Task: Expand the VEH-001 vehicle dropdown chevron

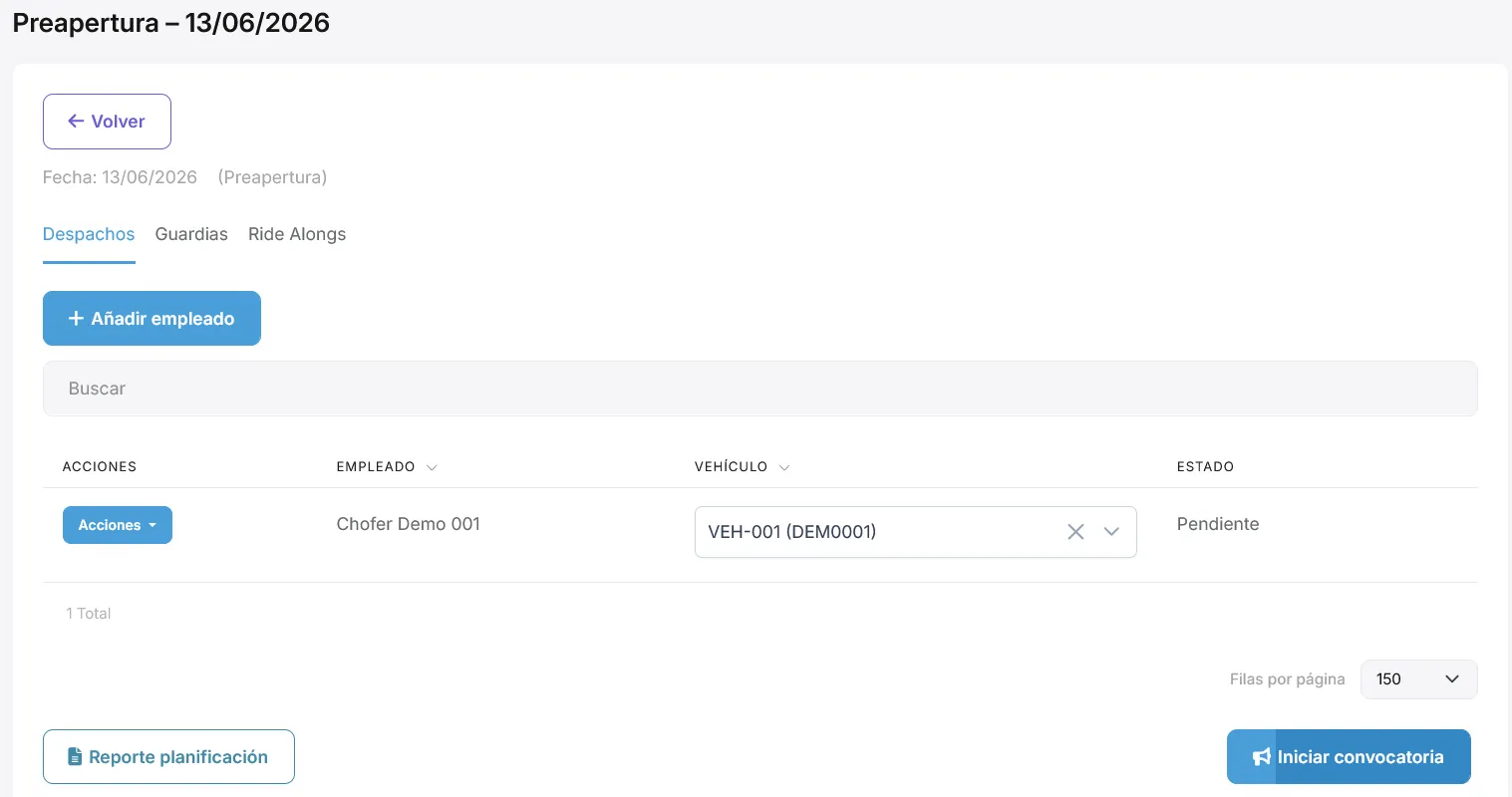Action: (x=1111, y=532)
